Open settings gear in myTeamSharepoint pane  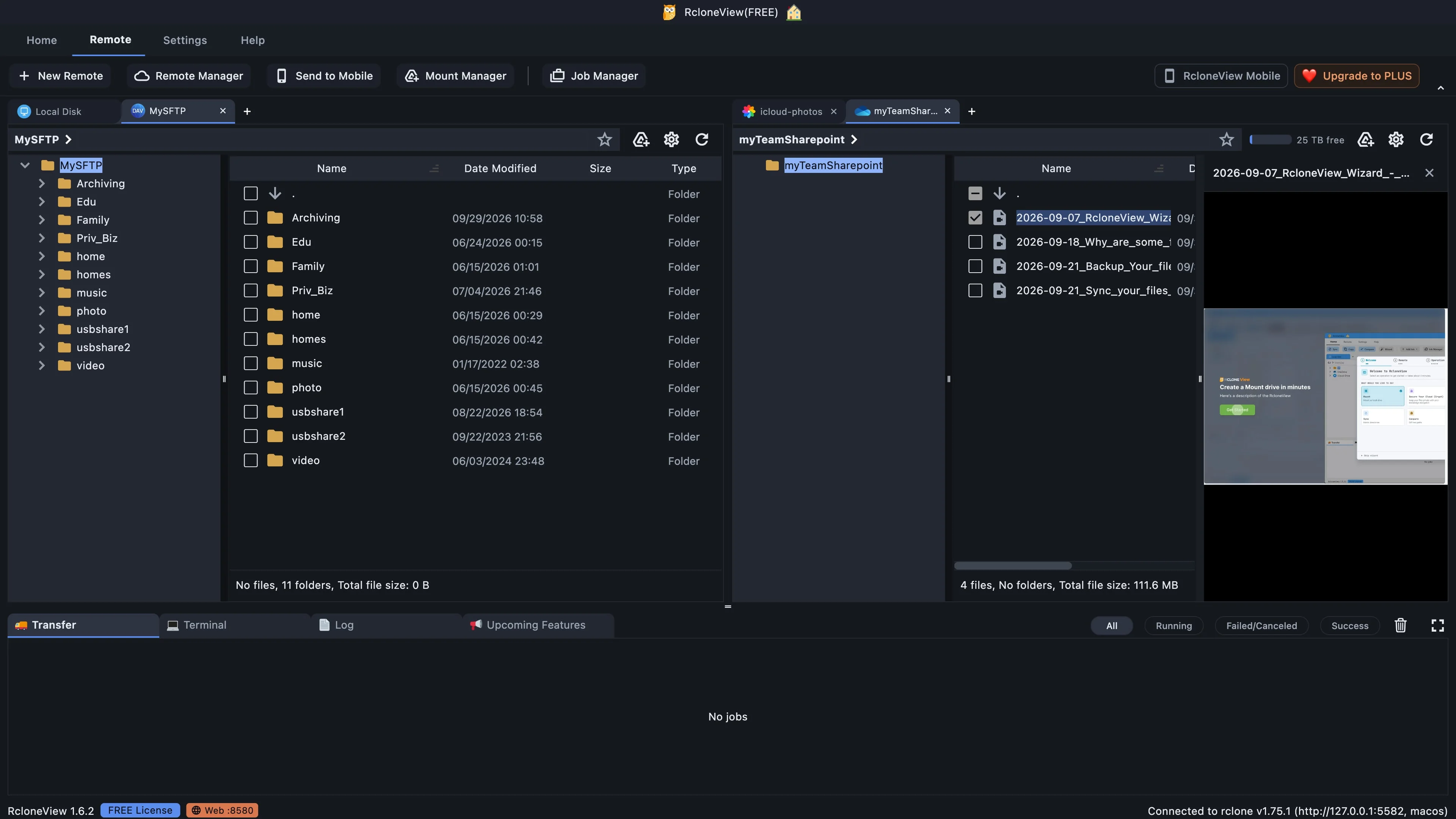tap(1396, 140)
